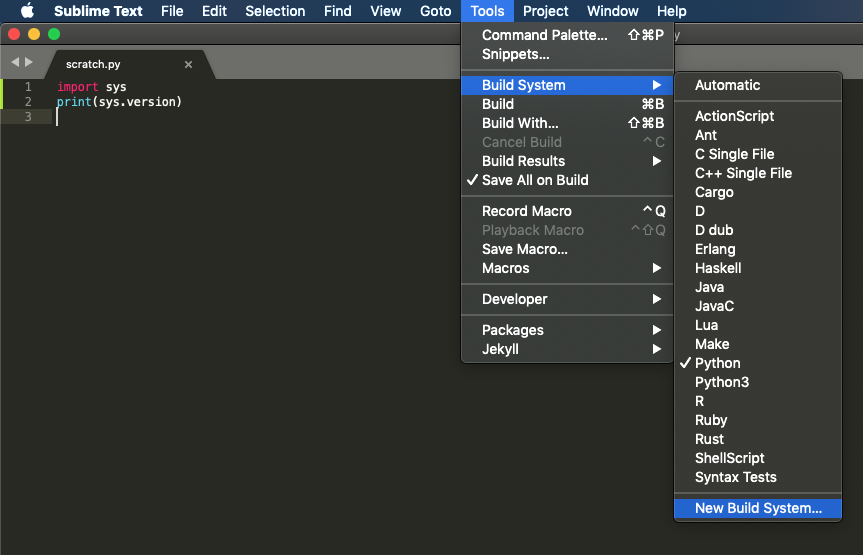Click the 'import' keyword in editor

(78, 87)
